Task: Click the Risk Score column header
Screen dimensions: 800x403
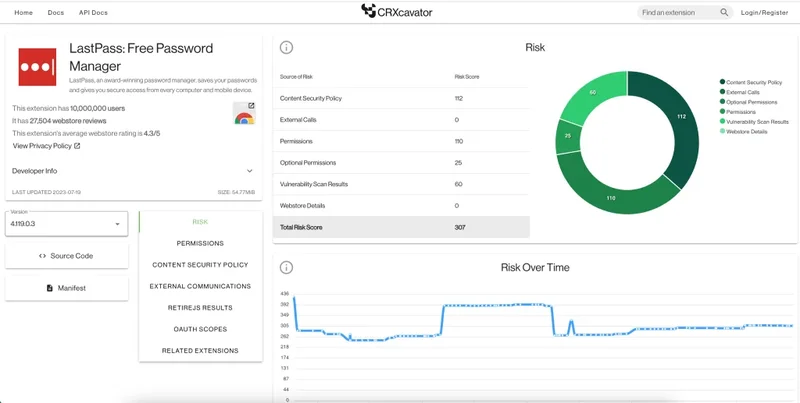Action: coord(466,77)
